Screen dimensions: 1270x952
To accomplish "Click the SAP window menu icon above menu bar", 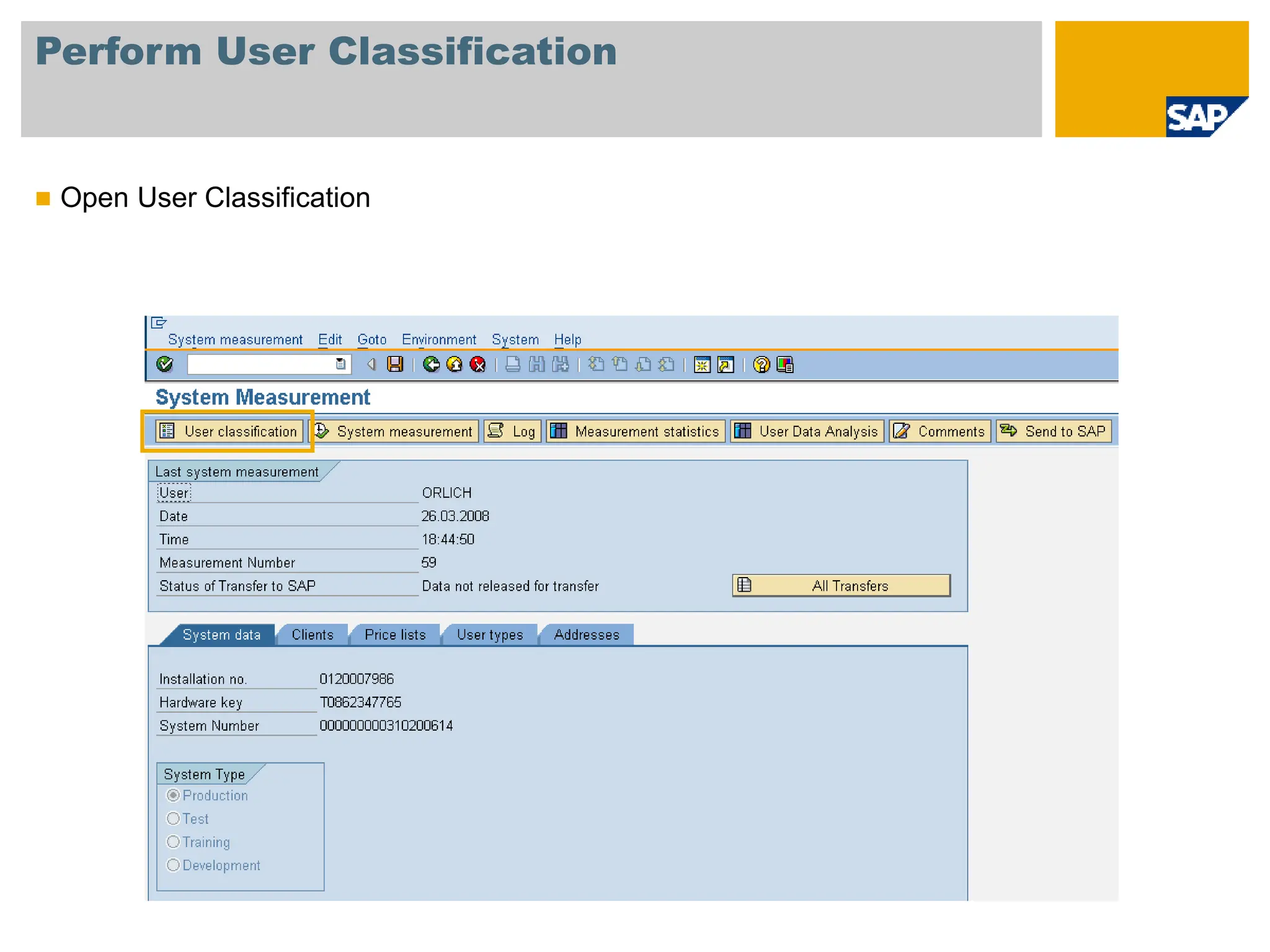I will pos(159,322).
